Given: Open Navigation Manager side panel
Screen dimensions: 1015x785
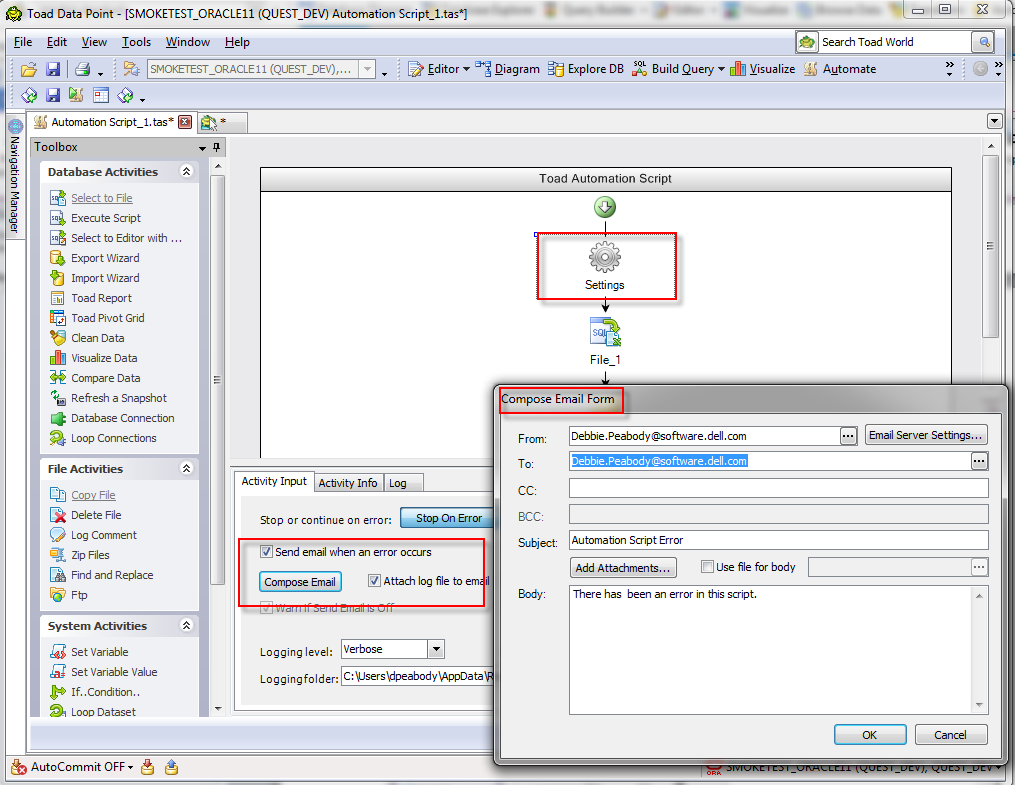Looking at the screenshot, I should click(x=14, y=178).
